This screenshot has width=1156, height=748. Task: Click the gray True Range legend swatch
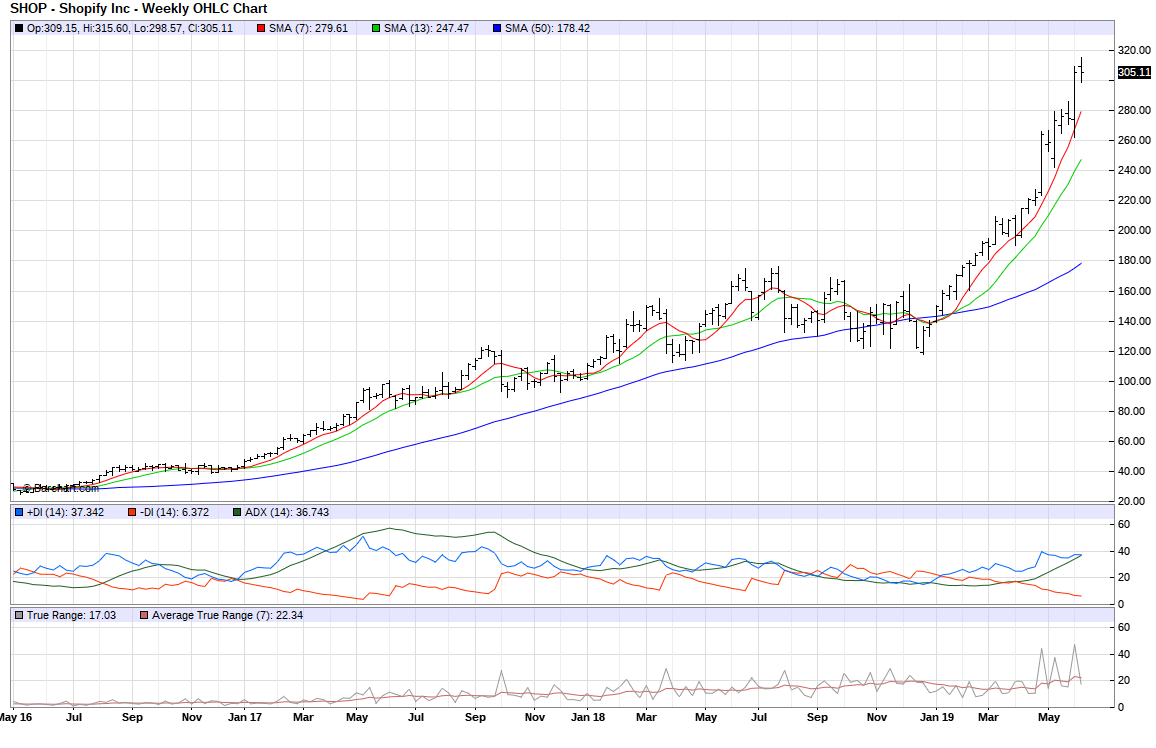[x=18, y=615]
